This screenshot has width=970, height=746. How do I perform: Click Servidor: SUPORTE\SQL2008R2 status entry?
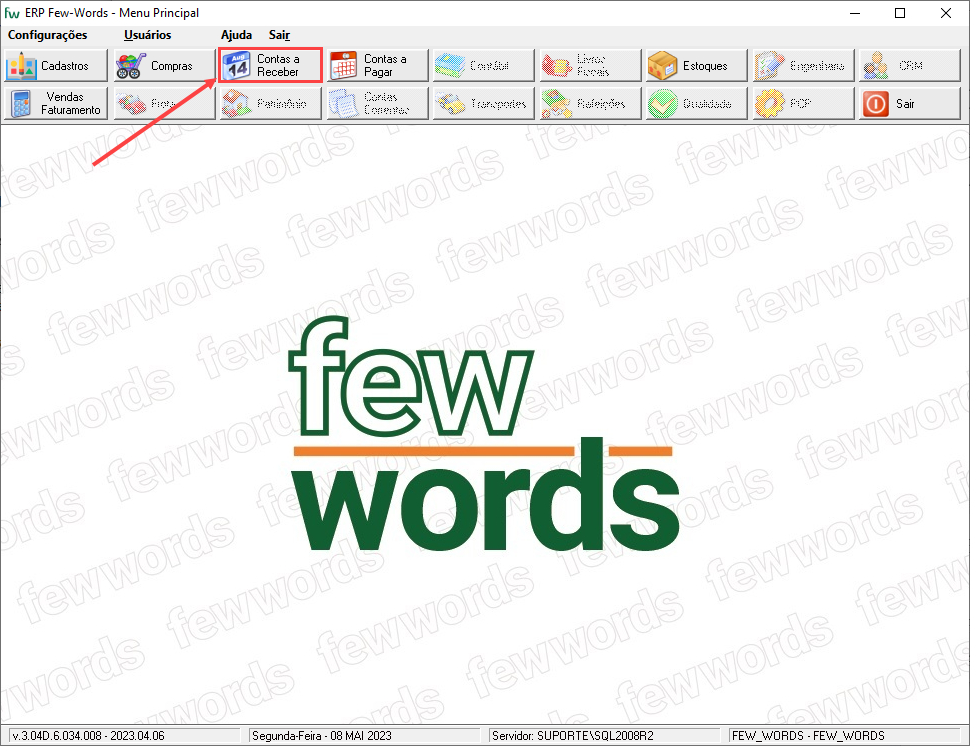coord(572,735)
